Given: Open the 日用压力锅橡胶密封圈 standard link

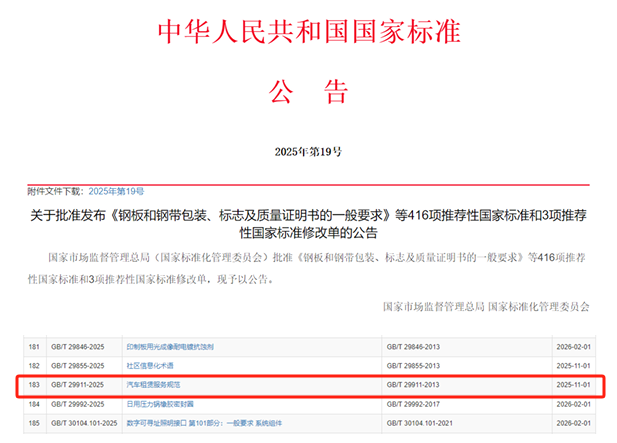Looking at the screenshot, I should (x=160, y=404).
